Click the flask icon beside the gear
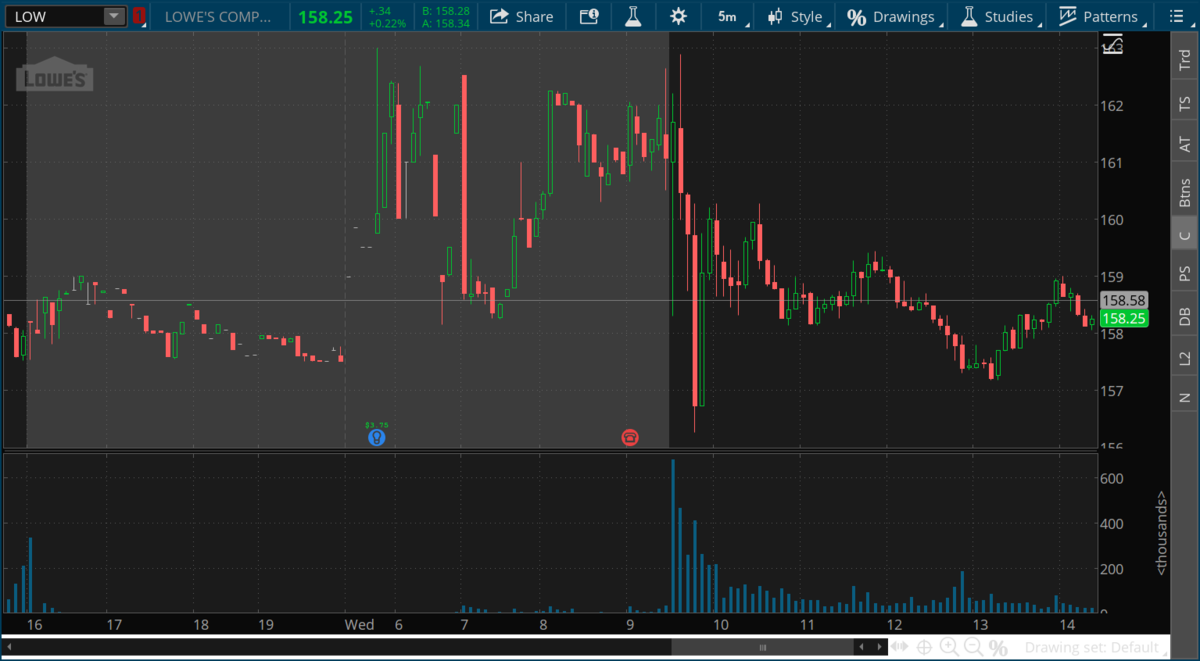1200x661 pixels. coord(633,16)
